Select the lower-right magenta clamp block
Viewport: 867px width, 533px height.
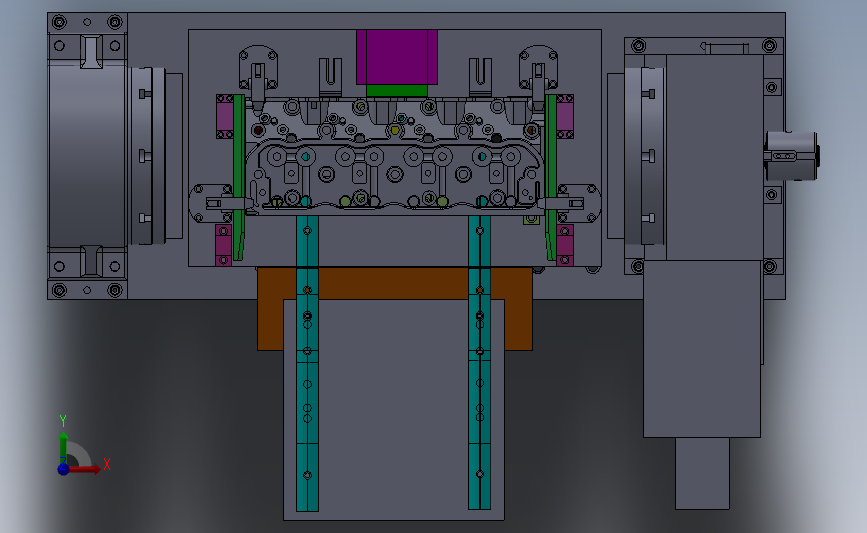tap(565, 245)
